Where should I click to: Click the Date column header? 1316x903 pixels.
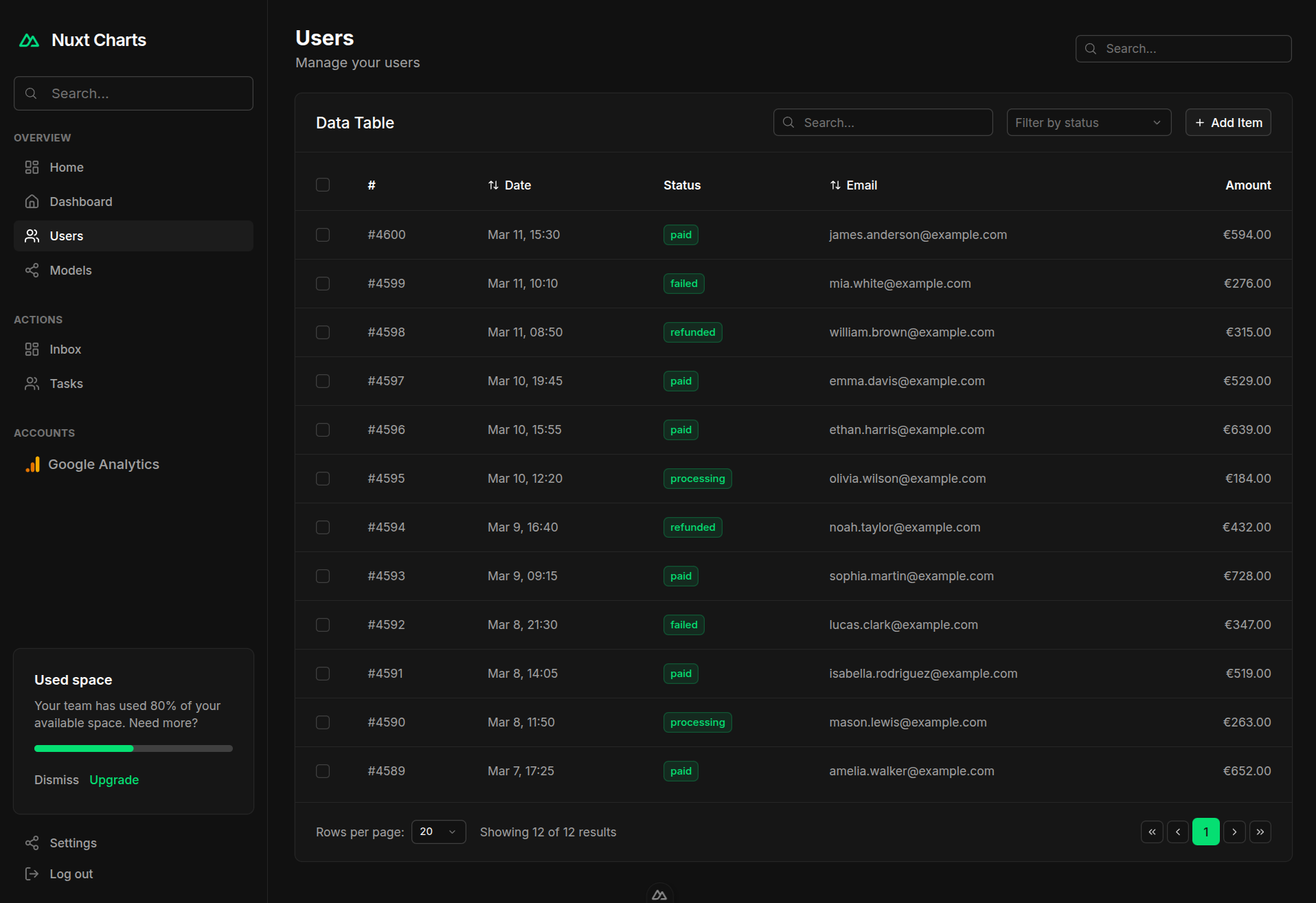pos(509,185)
